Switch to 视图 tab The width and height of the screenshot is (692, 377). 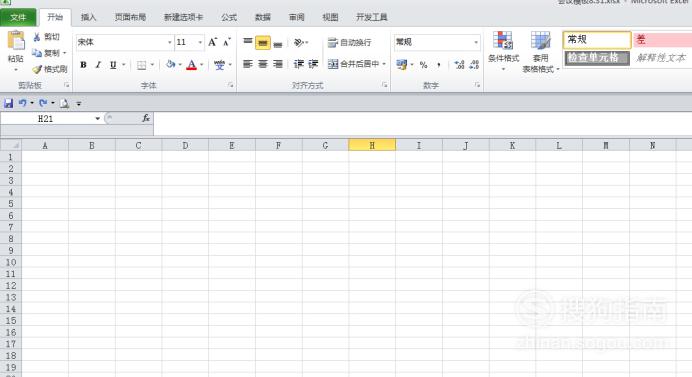(330, 17)
